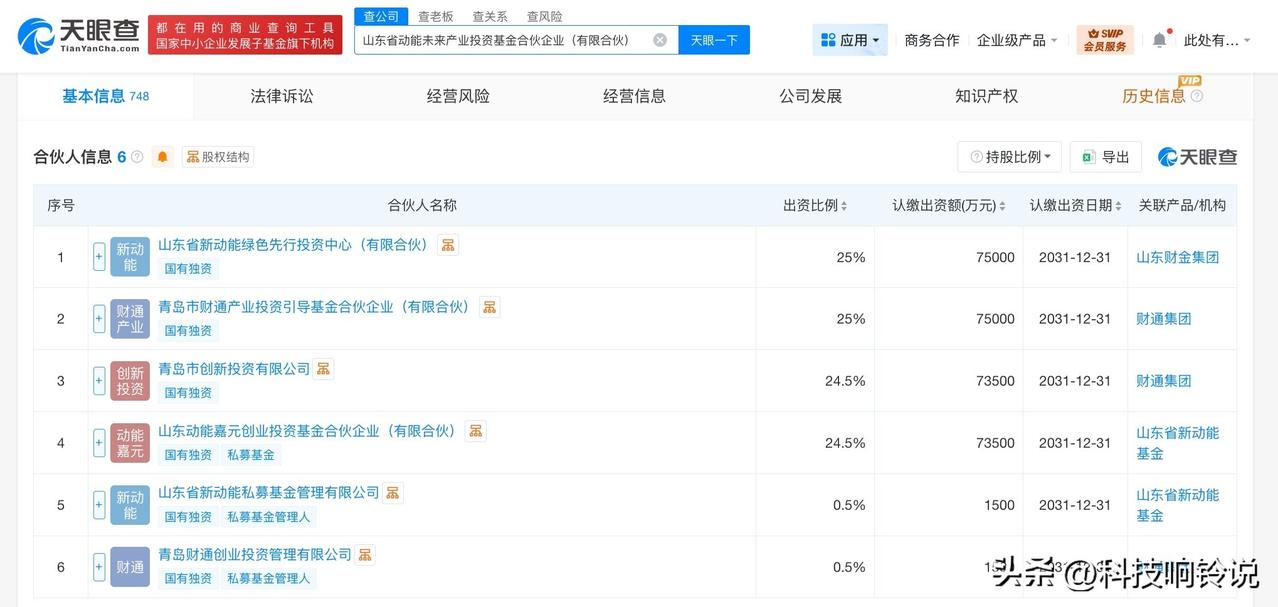Screen dimensions: 1278x607
Task: Open the SVIP member service badge
Action: pyautogui.click(x=1105, y=40)
